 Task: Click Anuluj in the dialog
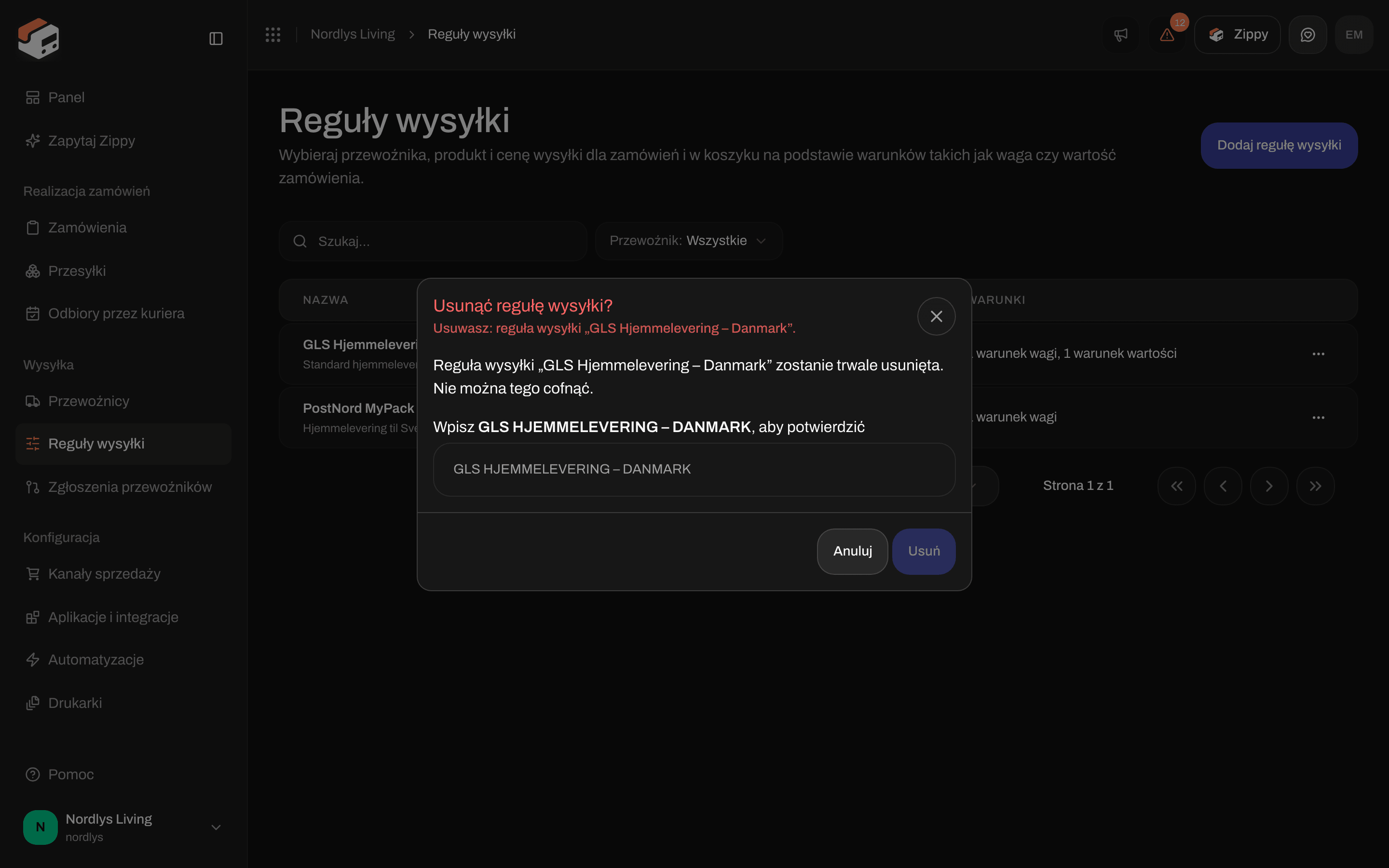[852, 551]
